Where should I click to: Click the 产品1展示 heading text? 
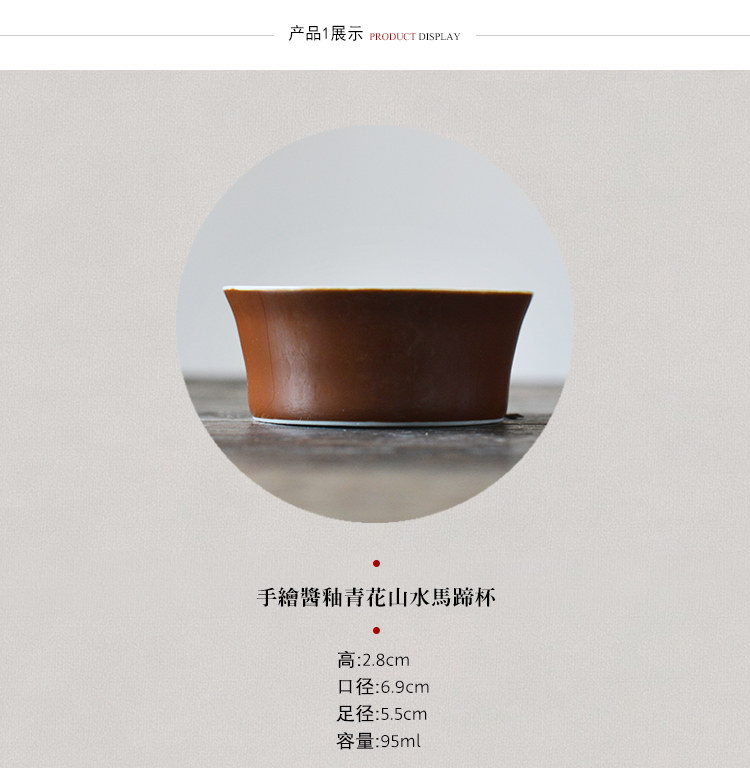(326, 34)
